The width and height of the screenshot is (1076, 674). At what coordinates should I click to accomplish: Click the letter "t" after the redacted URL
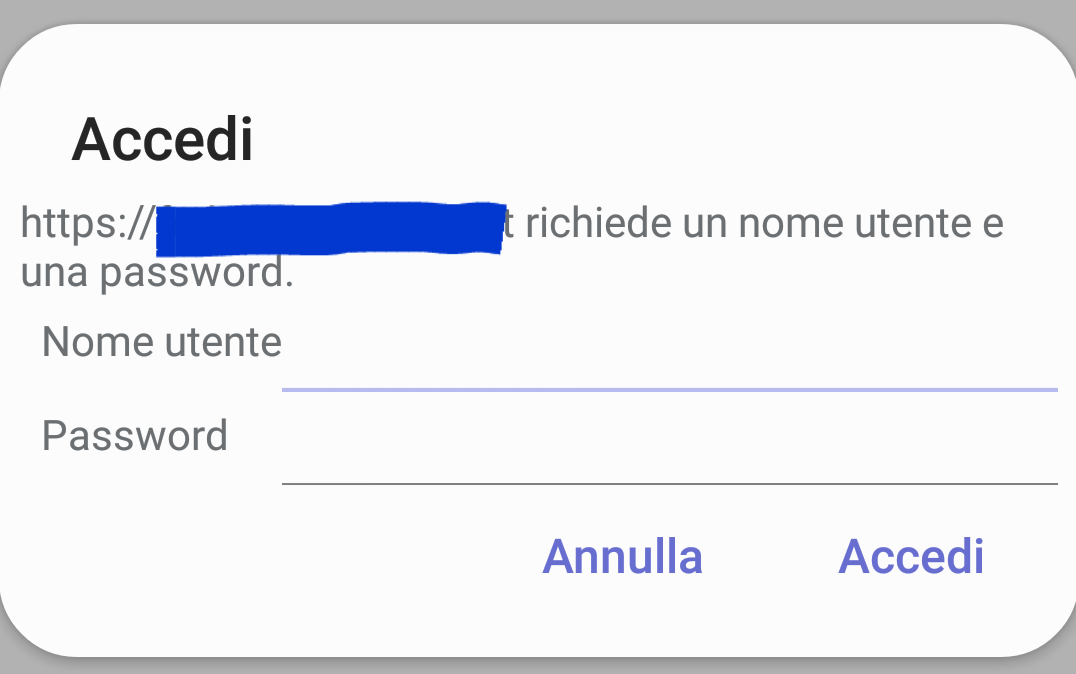click(509, 224)
